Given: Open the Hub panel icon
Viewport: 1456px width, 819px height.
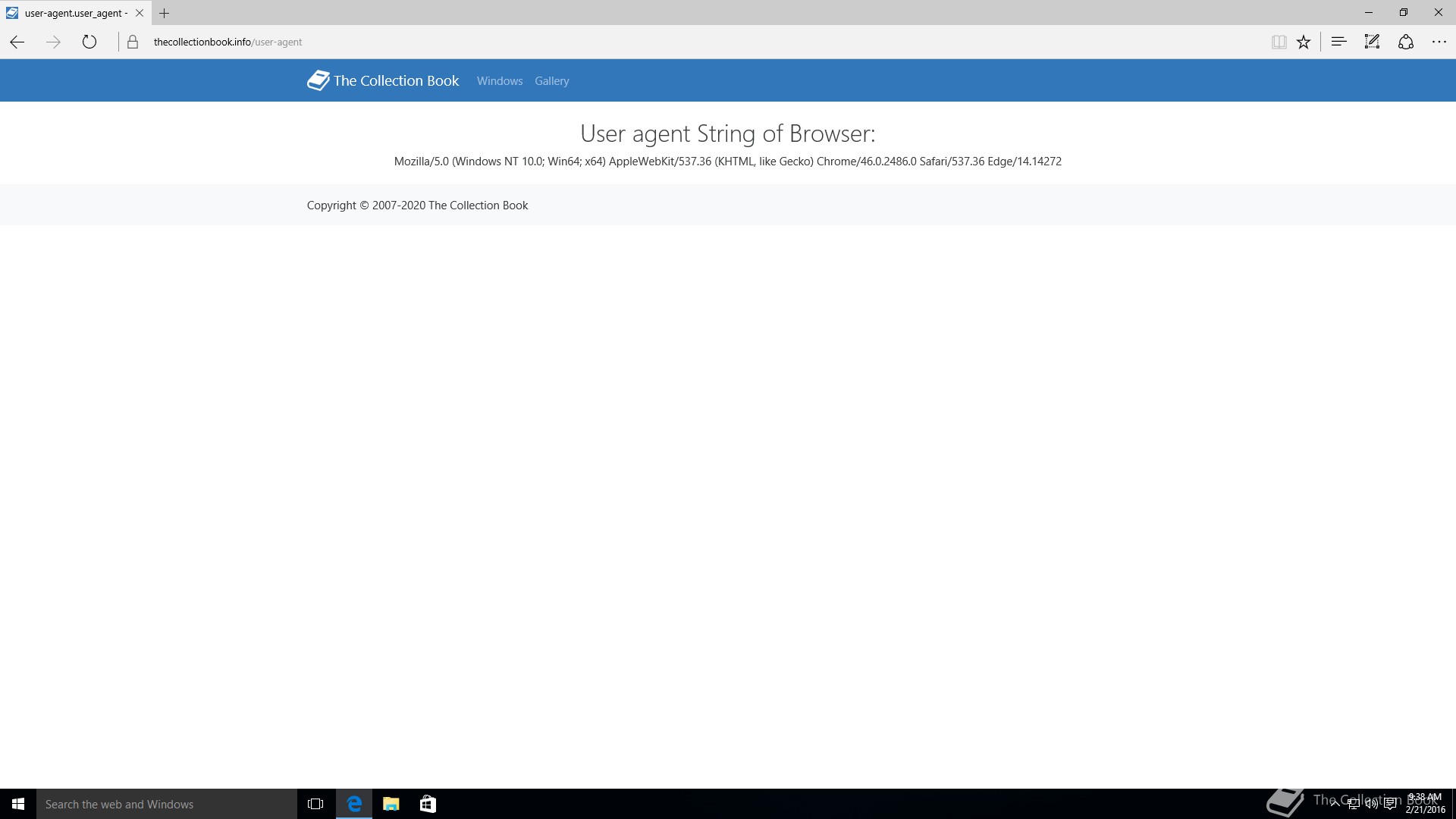Looking at the screenshot, I should coord(1338,42).
